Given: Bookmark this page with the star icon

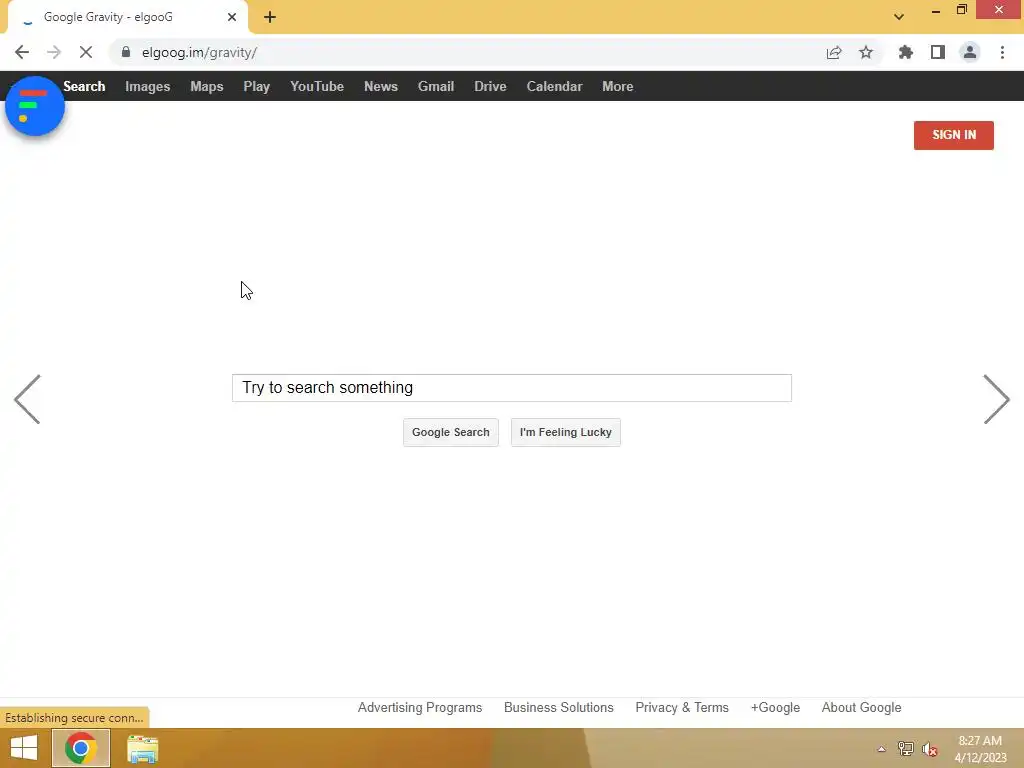Looking at the screenshot, I should (x=866, y=52).
